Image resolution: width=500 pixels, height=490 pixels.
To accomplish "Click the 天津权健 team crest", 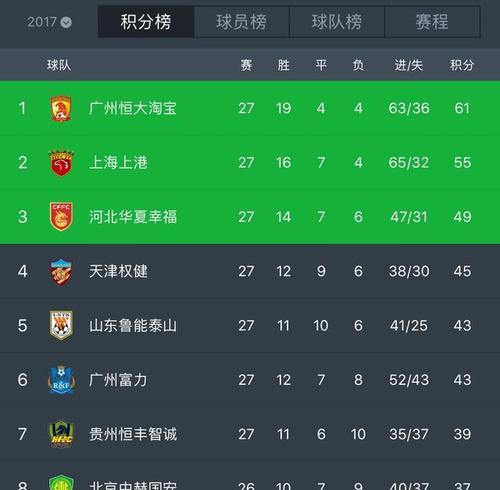I will (x=61, y=271).
